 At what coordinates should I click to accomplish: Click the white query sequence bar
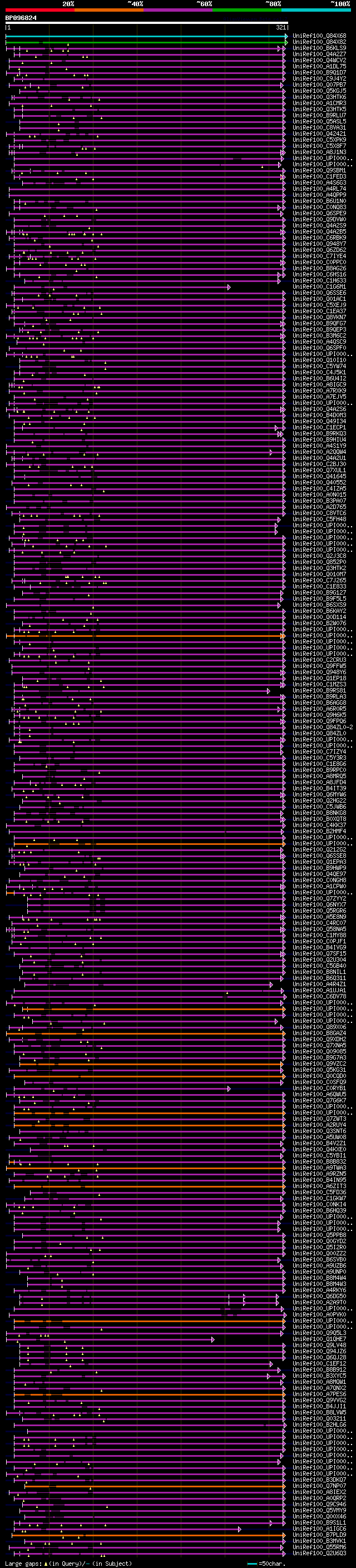(x=147, y=23)
